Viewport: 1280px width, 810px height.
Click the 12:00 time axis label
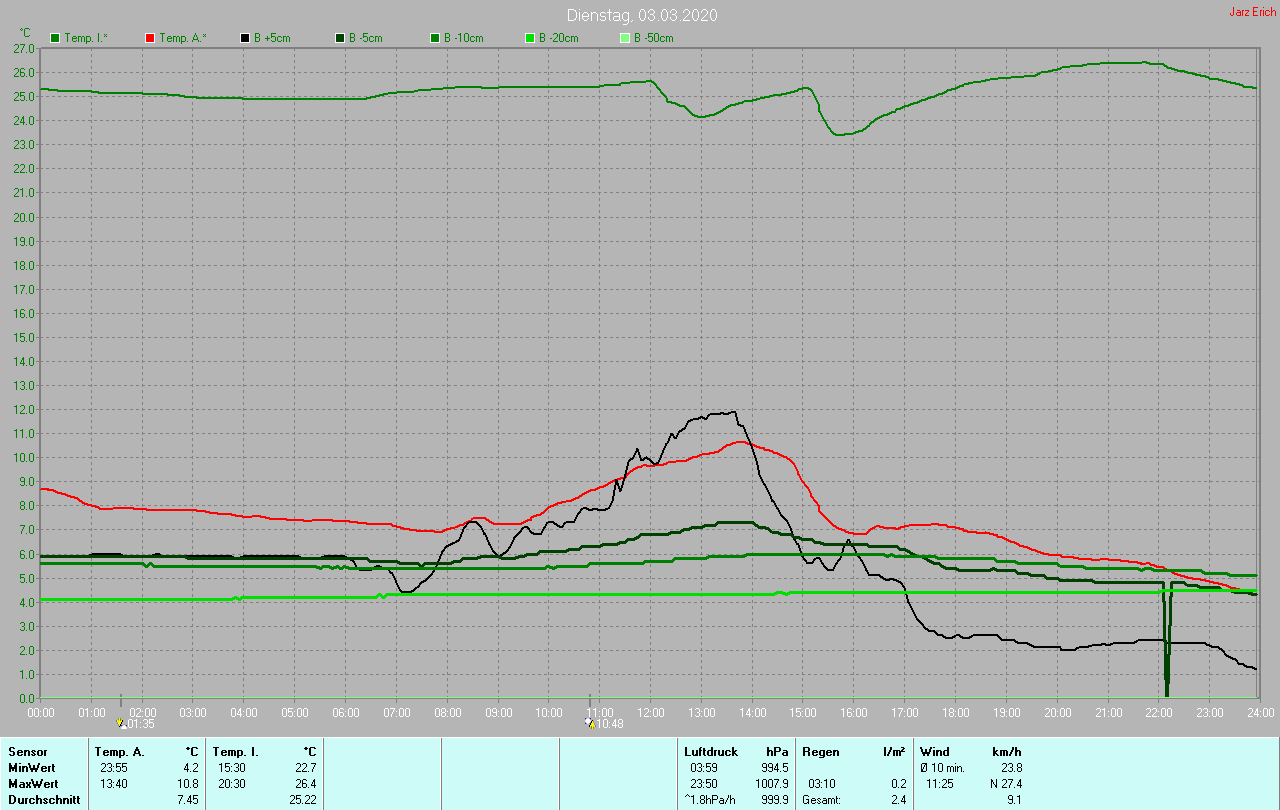coord(651,712)
